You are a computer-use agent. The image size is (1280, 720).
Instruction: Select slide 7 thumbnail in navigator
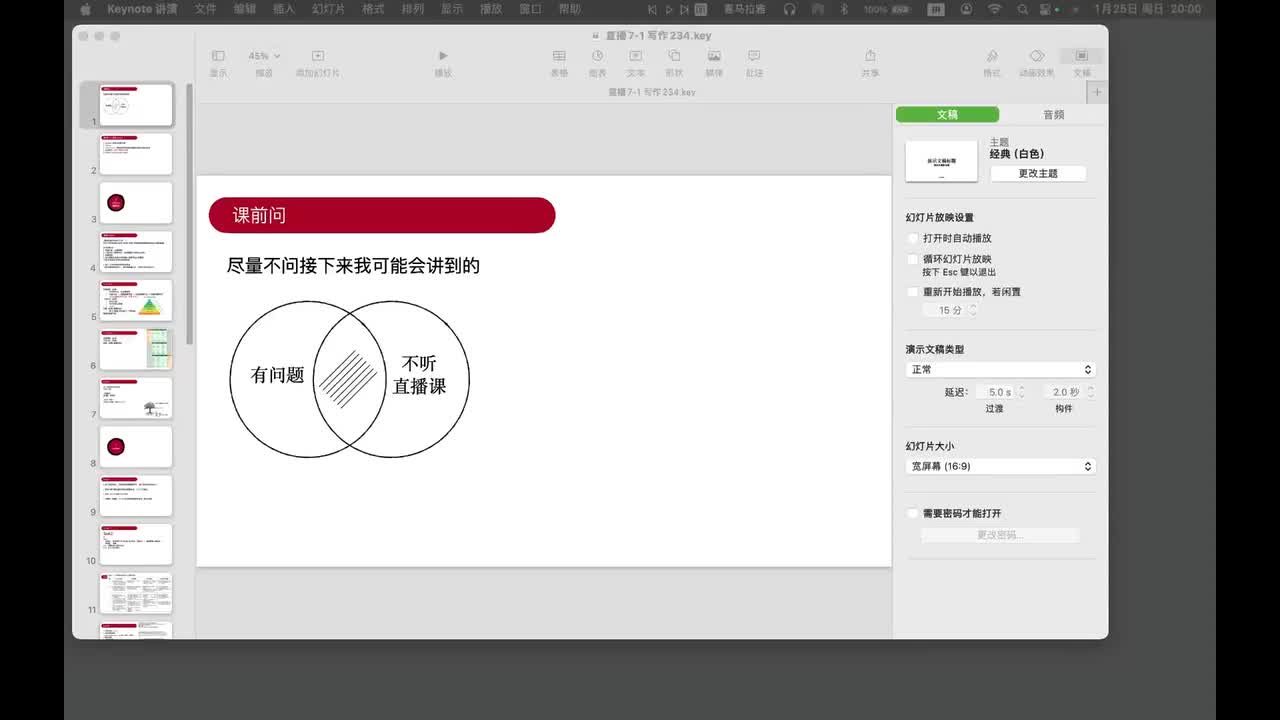136,398
